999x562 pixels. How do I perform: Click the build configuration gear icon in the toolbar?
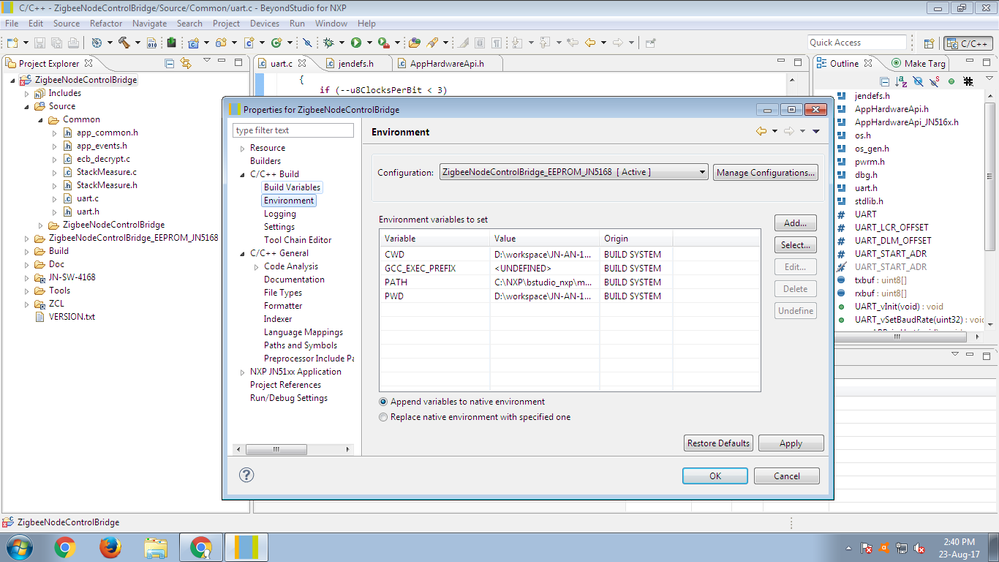(96, 43)
